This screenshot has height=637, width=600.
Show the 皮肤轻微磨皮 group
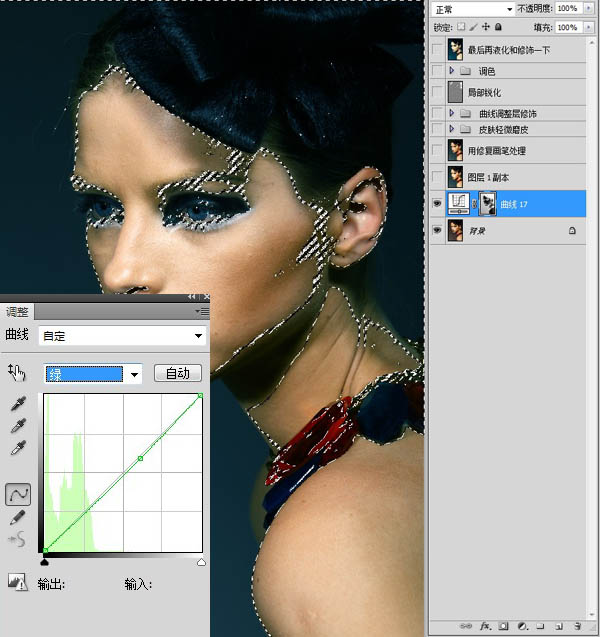coord(437,129)
